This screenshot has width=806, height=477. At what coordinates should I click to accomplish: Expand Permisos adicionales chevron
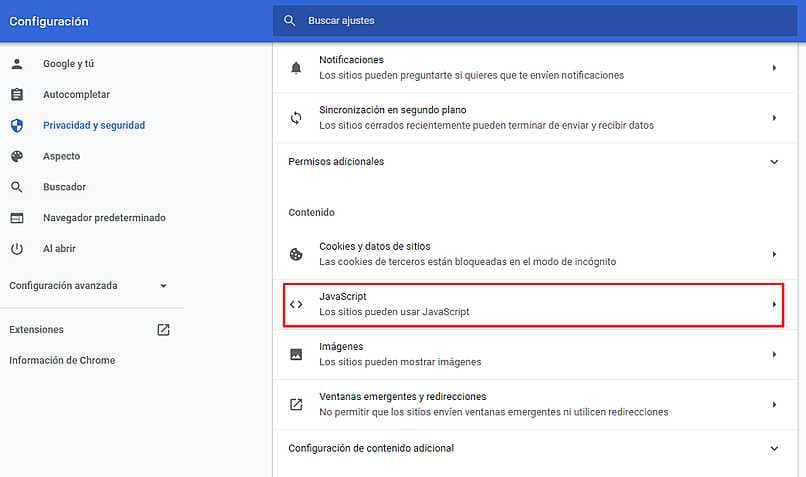pyautogui.click(x=774, y=162)
